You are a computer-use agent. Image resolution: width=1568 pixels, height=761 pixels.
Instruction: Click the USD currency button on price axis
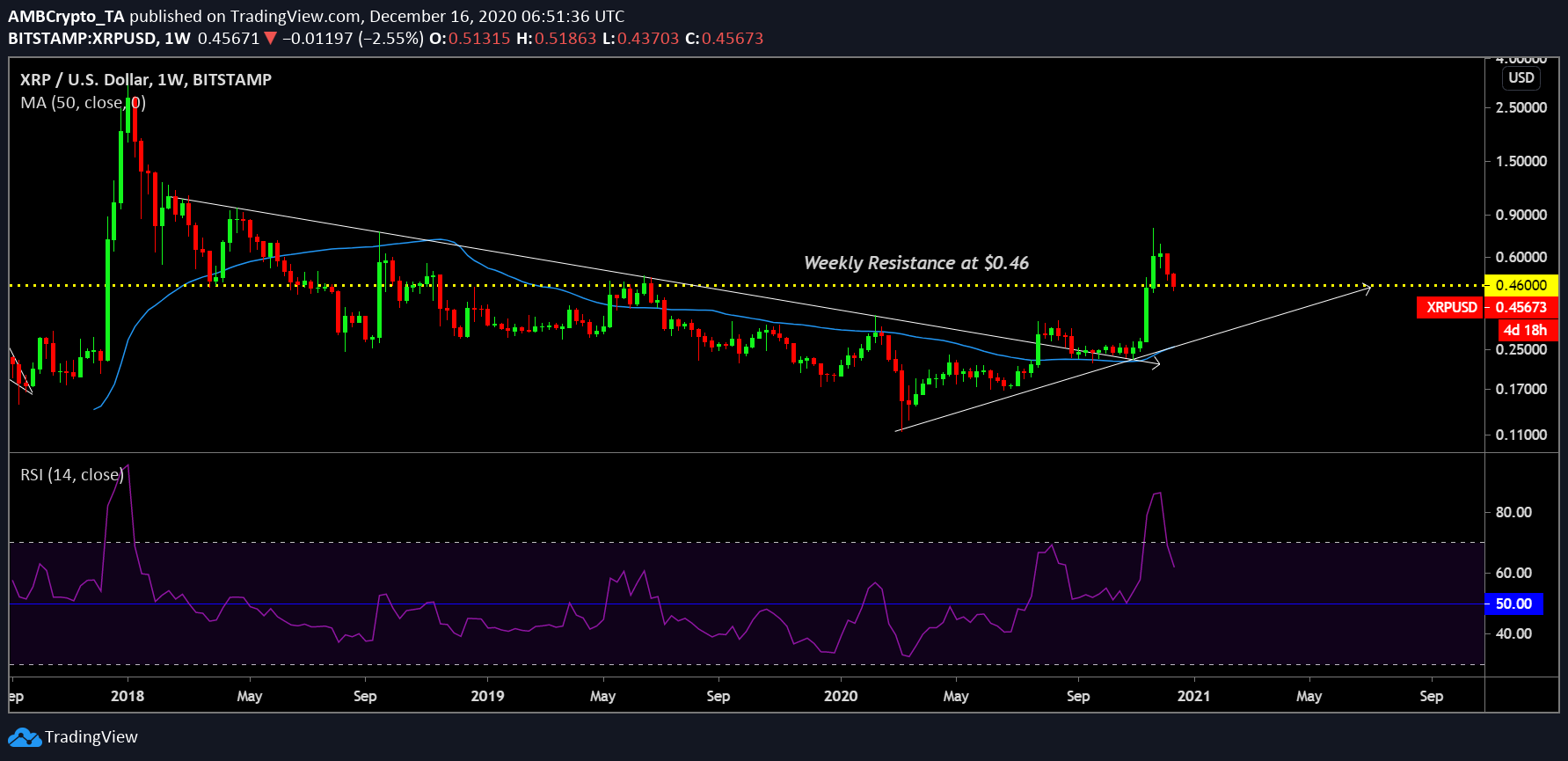coord(1521,77)
